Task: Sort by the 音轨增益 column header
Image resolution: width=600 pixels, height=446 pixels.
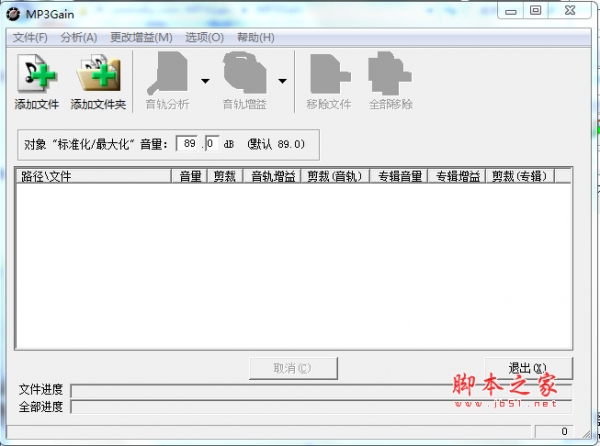Action: (x=272, y=176)
